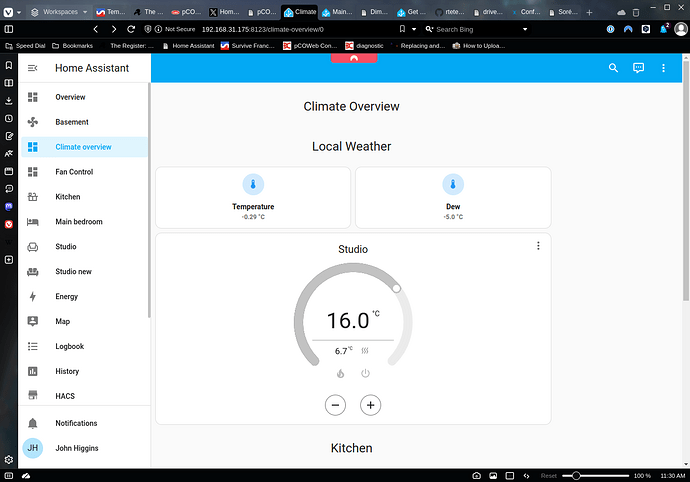The image size is (690, 482).
Task: Go to Fan Control dashboard
Action: coord(74,172)
